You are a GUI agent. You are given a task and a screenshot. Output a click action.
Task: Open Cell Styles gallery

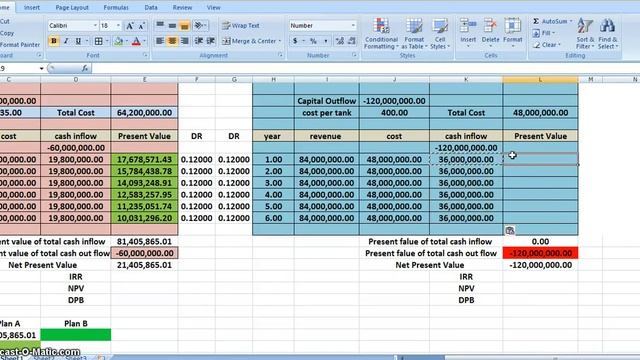click(x=440, y=34)
